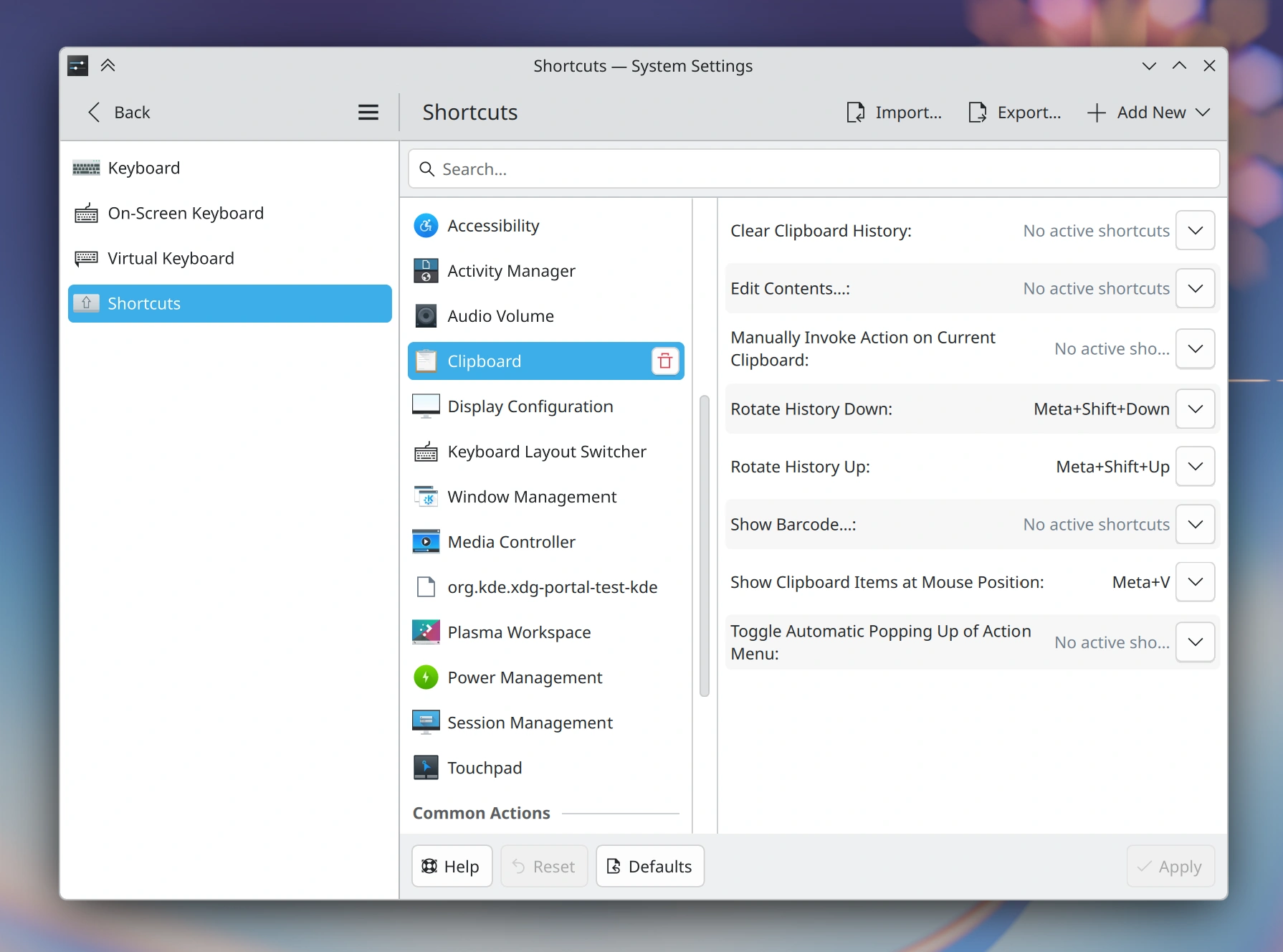The image size is (1283, 952).
Task: Click the green Power Management icon
Action: click(426, 677)
